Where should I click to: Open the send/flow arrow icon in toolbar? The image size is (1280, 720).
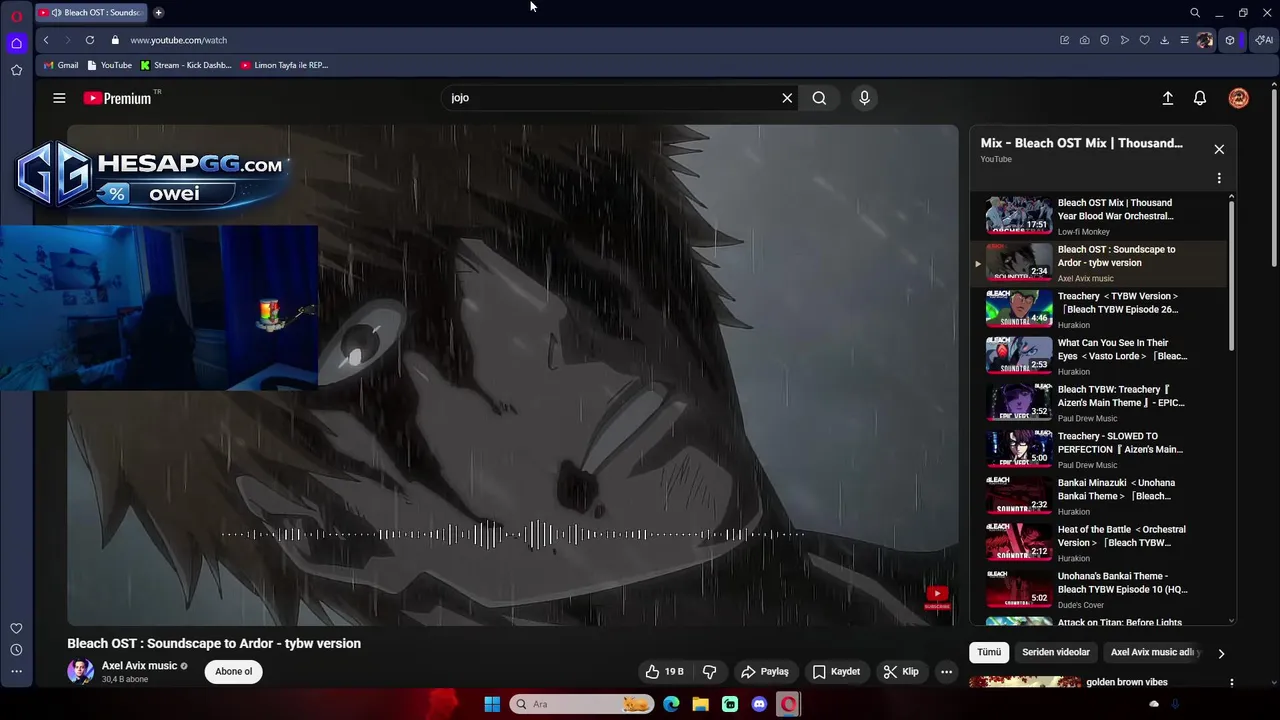pyautogui.click(x=1124, y=40)
